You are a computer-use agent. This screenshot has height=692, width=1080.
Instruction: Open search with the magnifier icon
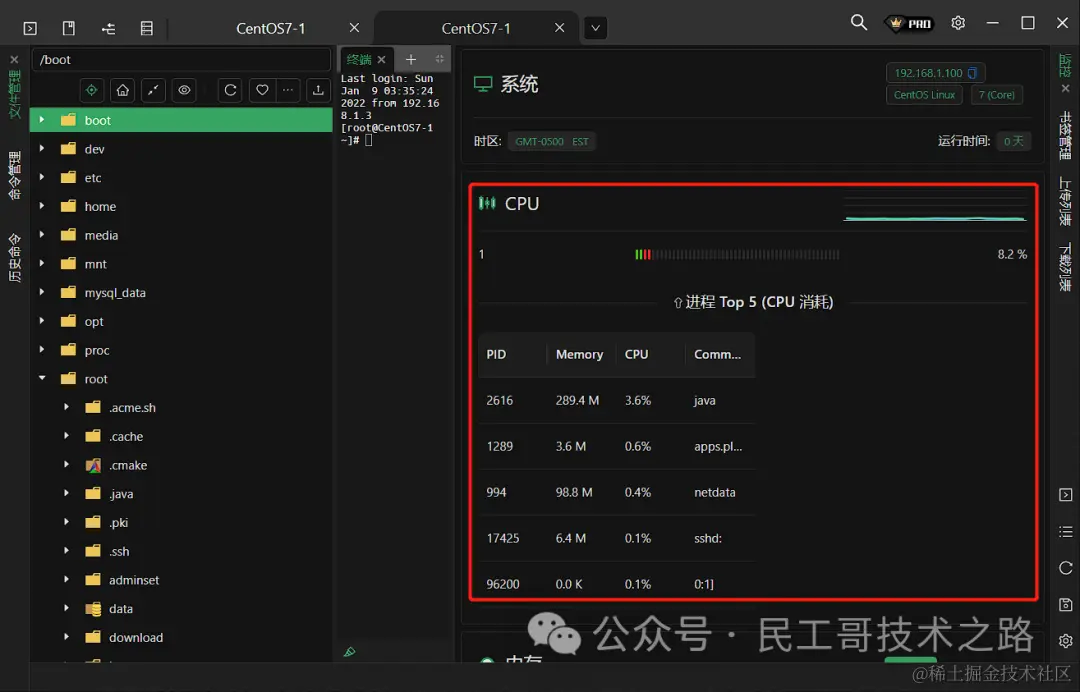(x=858, y=22)
